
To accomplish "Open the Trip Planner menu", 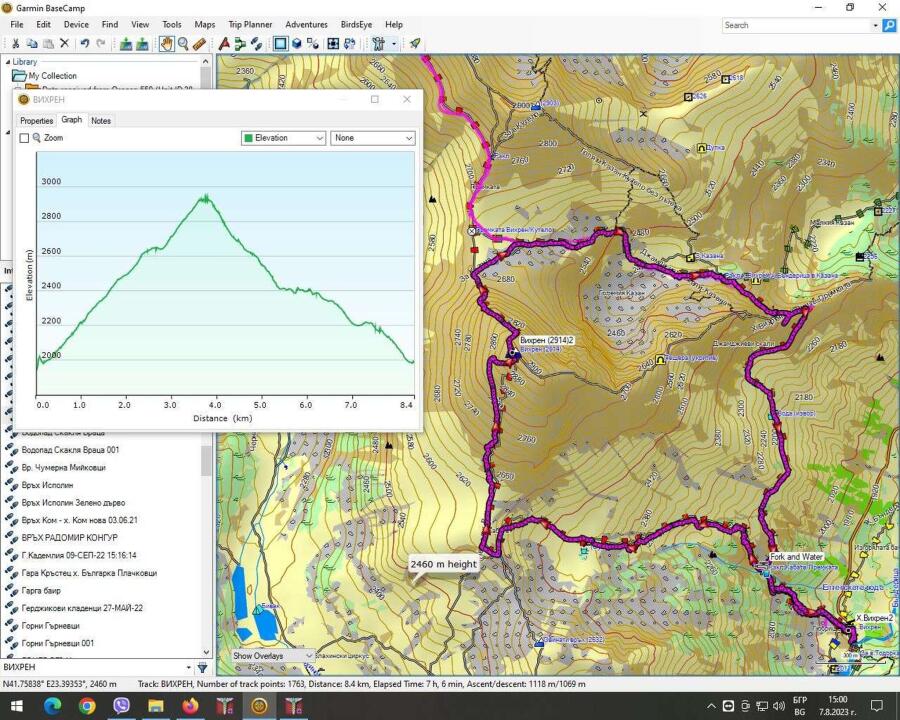I will tap(250, 25).
